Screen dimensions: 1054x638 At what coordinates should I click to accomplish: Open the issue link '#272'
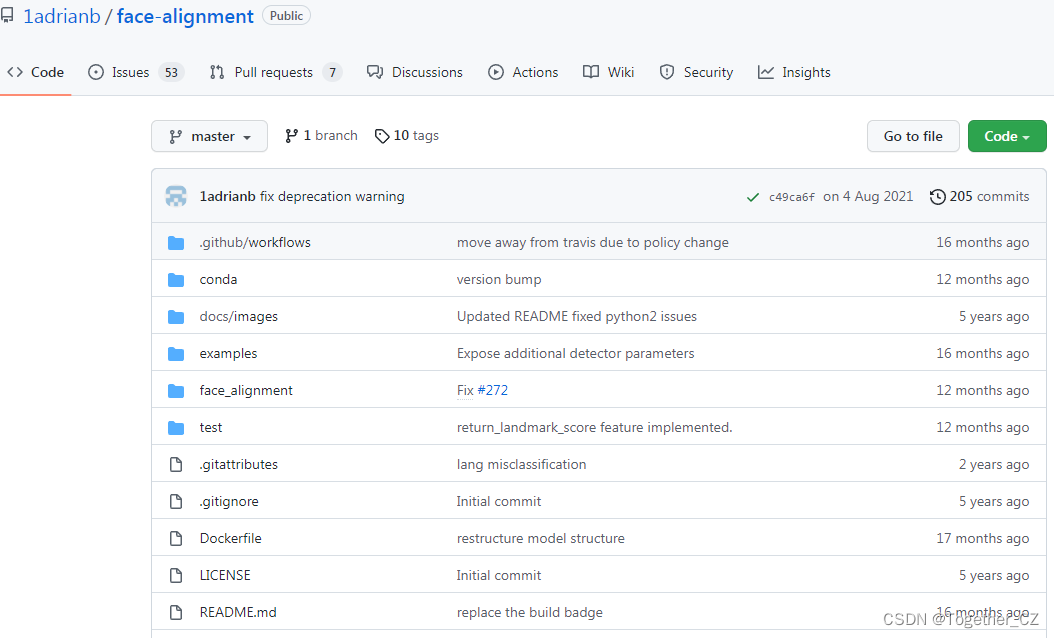(493, 390)
